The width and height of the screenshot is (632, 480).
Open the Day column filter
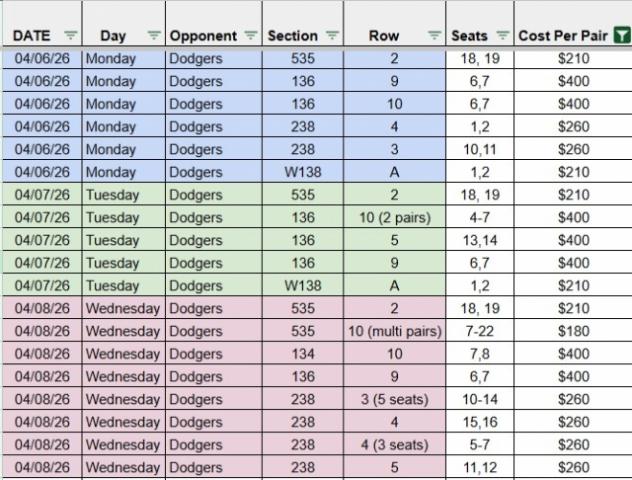point(153,36)
